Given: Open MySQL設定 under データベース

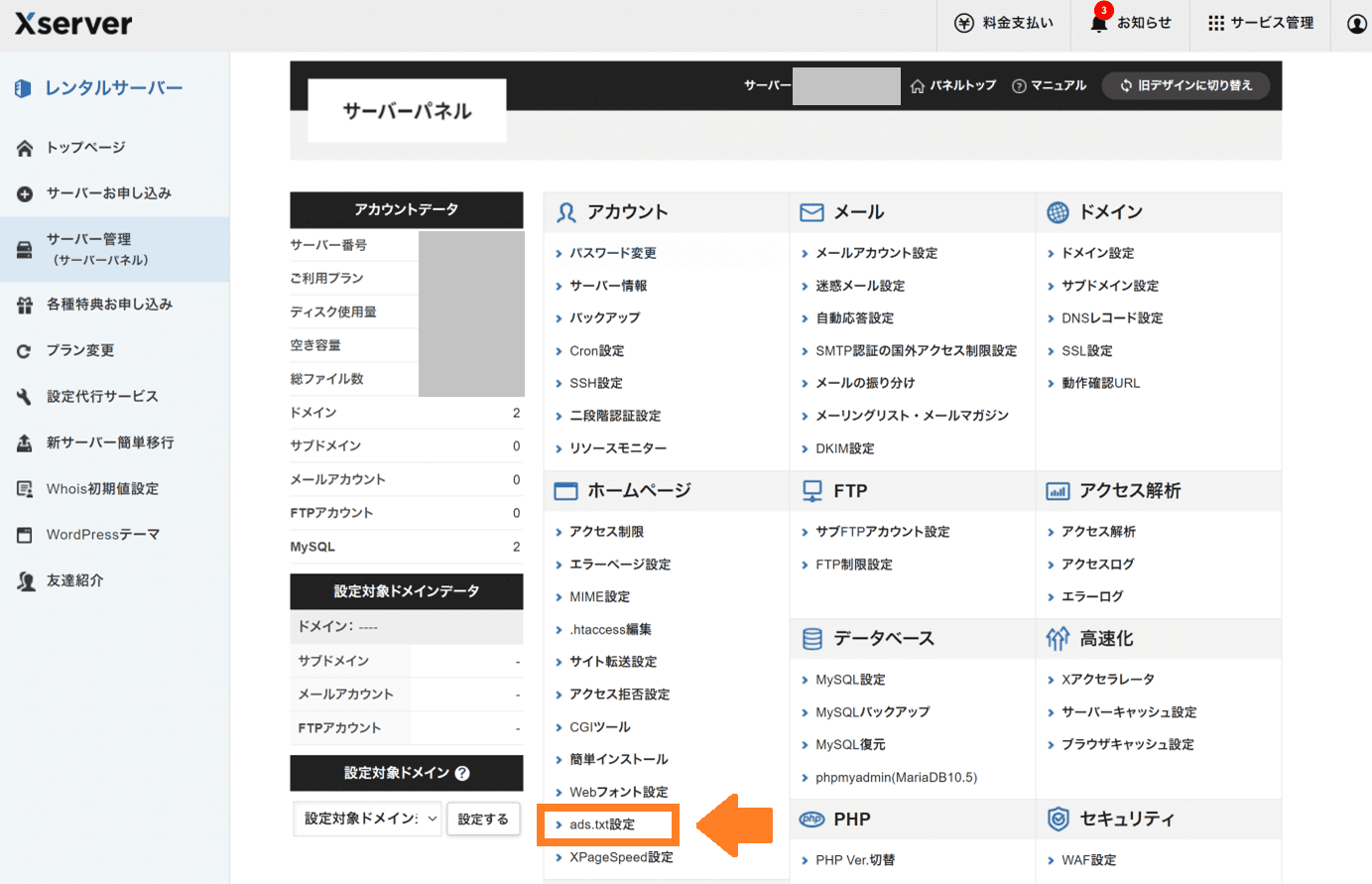Looking at the screenshot, I should tap(850, 680).
